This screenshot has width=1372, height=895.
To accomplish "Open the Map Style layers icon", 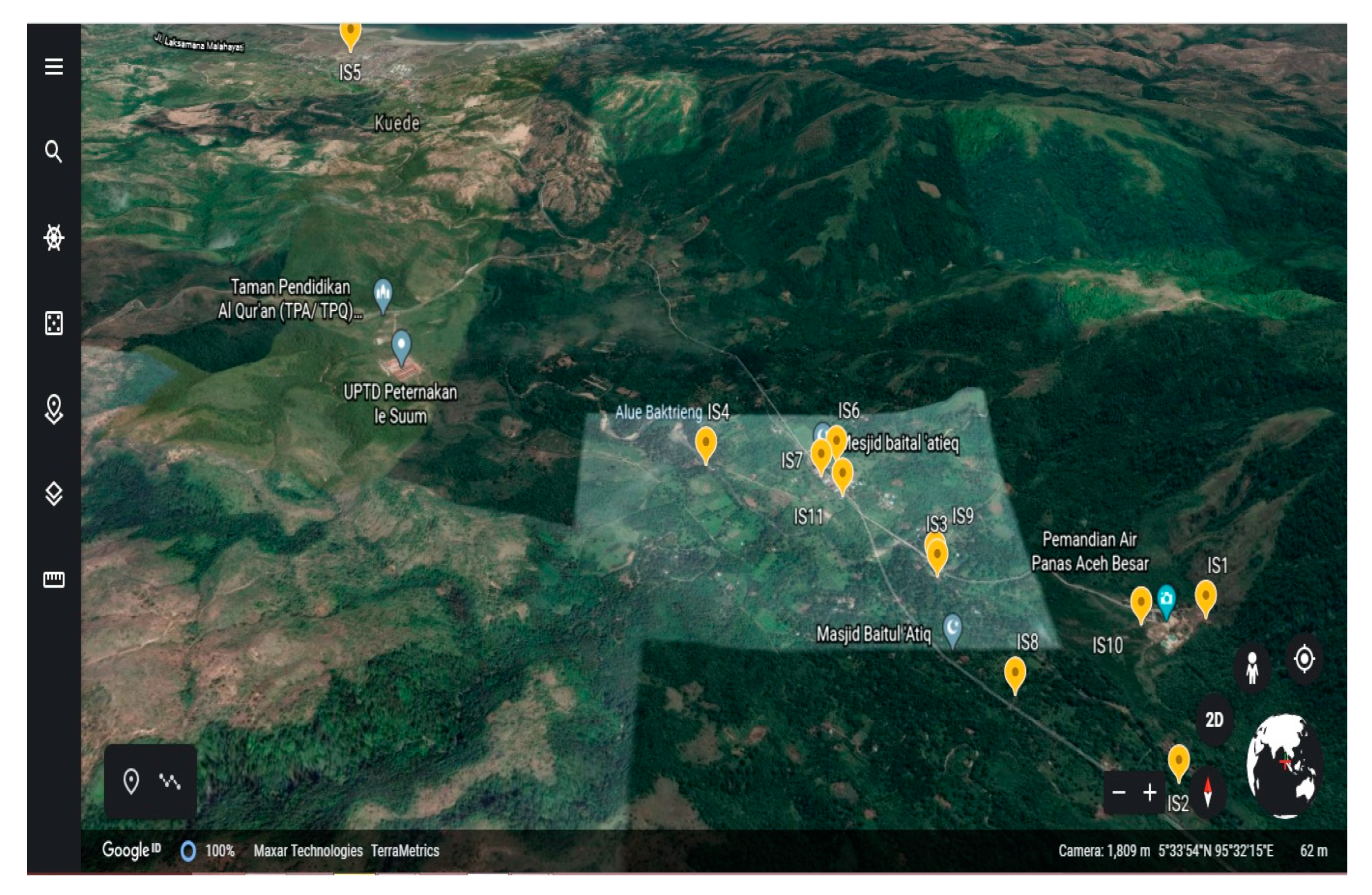I will click(x=54, y=494).
